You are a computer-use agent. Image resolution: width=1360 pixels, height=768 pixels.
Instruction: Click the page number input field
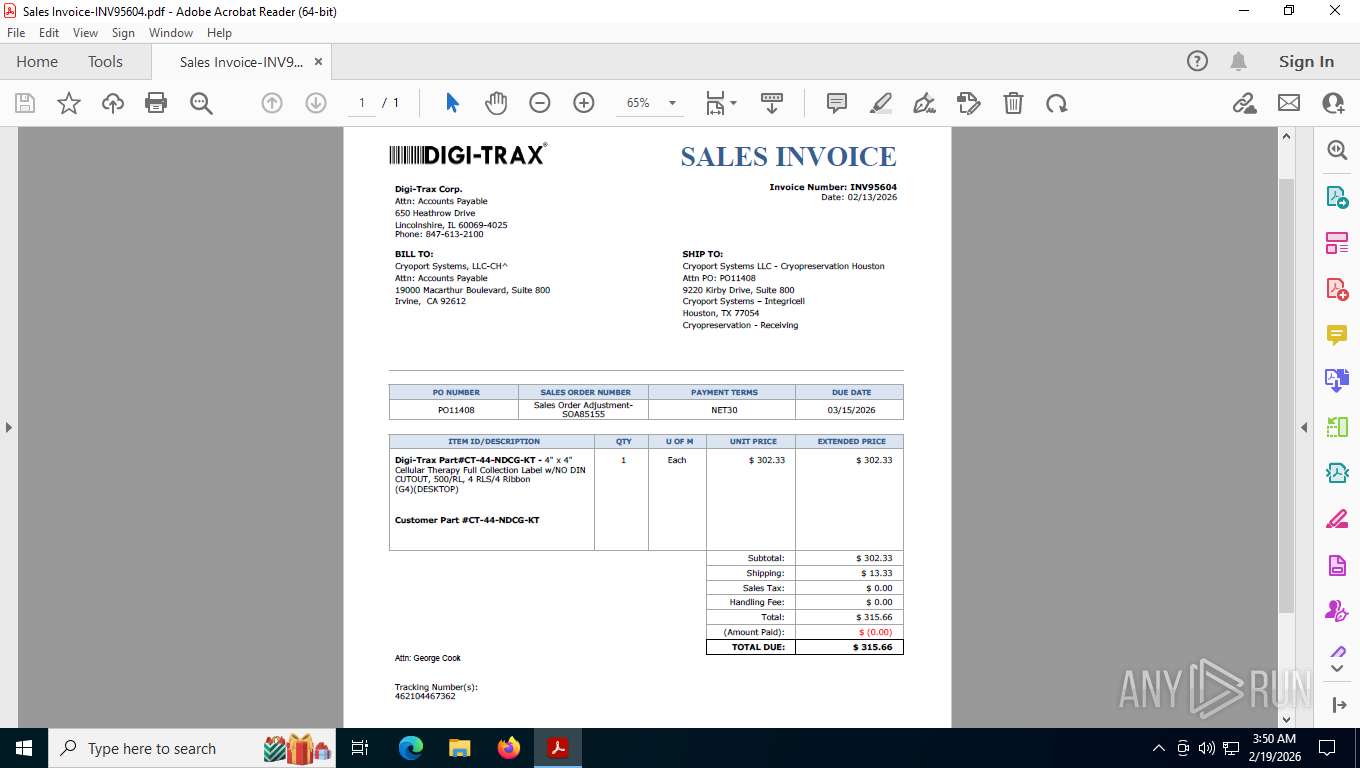[362, 103]
